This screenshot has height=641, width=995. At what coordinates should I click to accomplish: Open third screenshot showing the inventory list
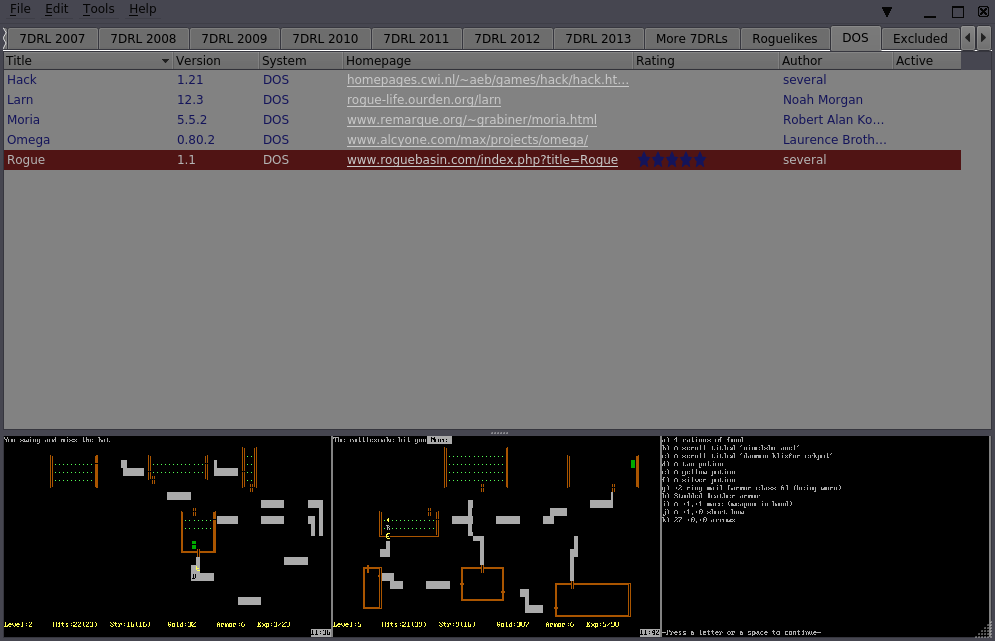[825, 536]
